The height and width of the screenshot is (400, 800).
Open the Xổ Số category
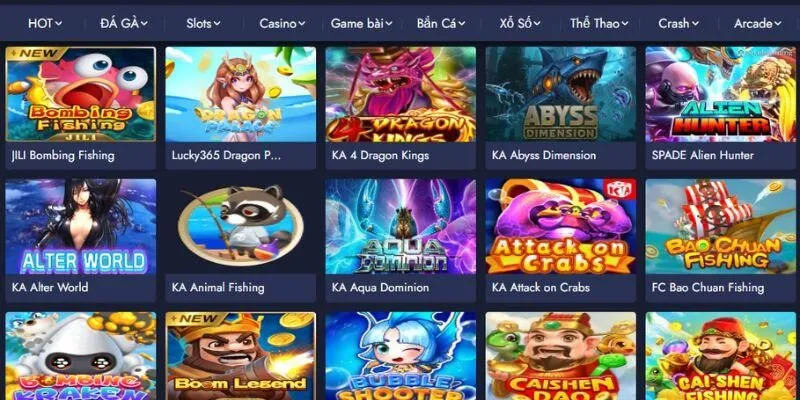click(520, 23)
